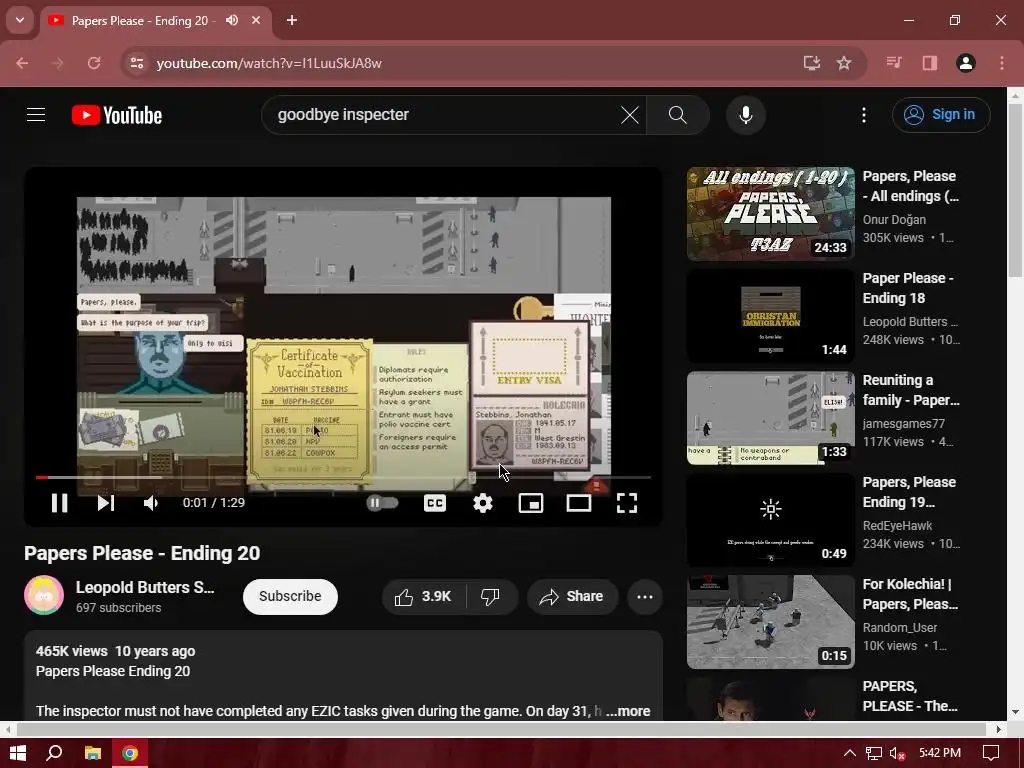Open player settings gear
The image size is (1024, 768).
tap(483, 503)
